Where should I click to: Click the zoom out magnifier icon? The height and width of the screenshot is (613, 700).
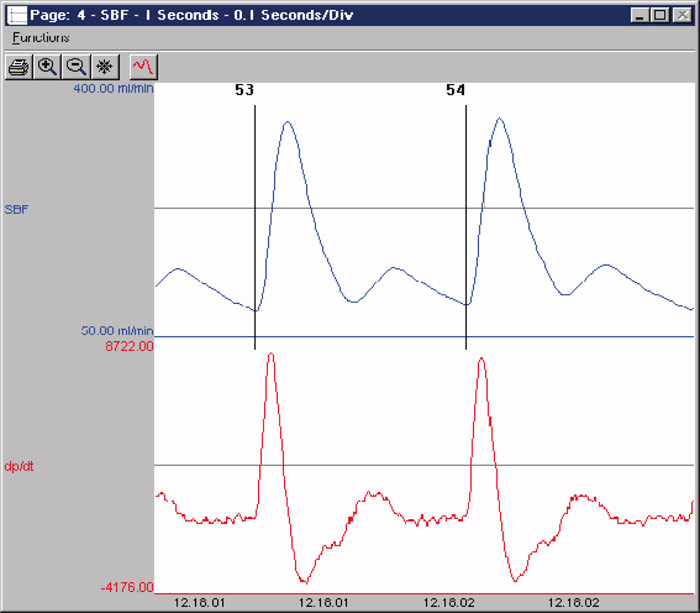coord(74,67)
